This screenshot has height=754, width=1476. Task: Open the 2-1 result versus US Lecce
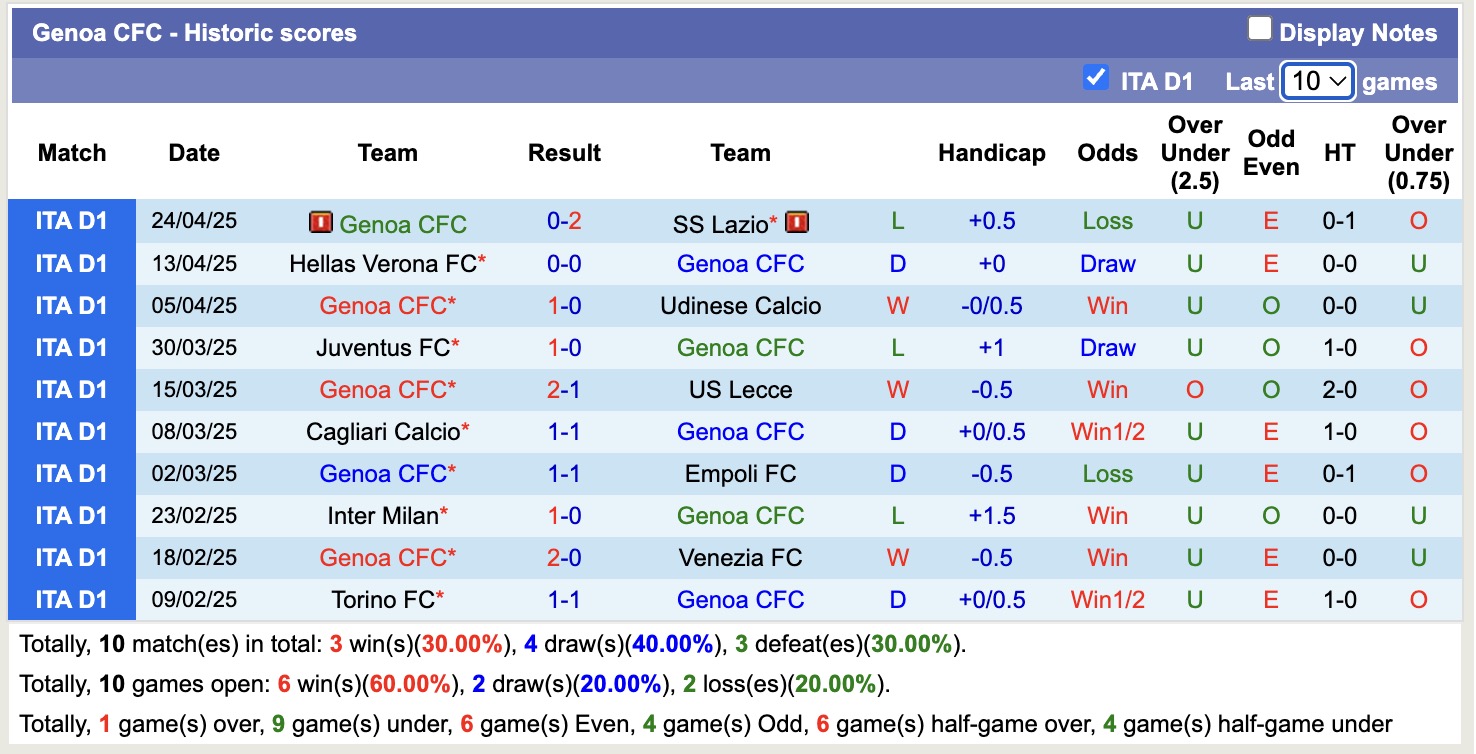click(564, 390)
